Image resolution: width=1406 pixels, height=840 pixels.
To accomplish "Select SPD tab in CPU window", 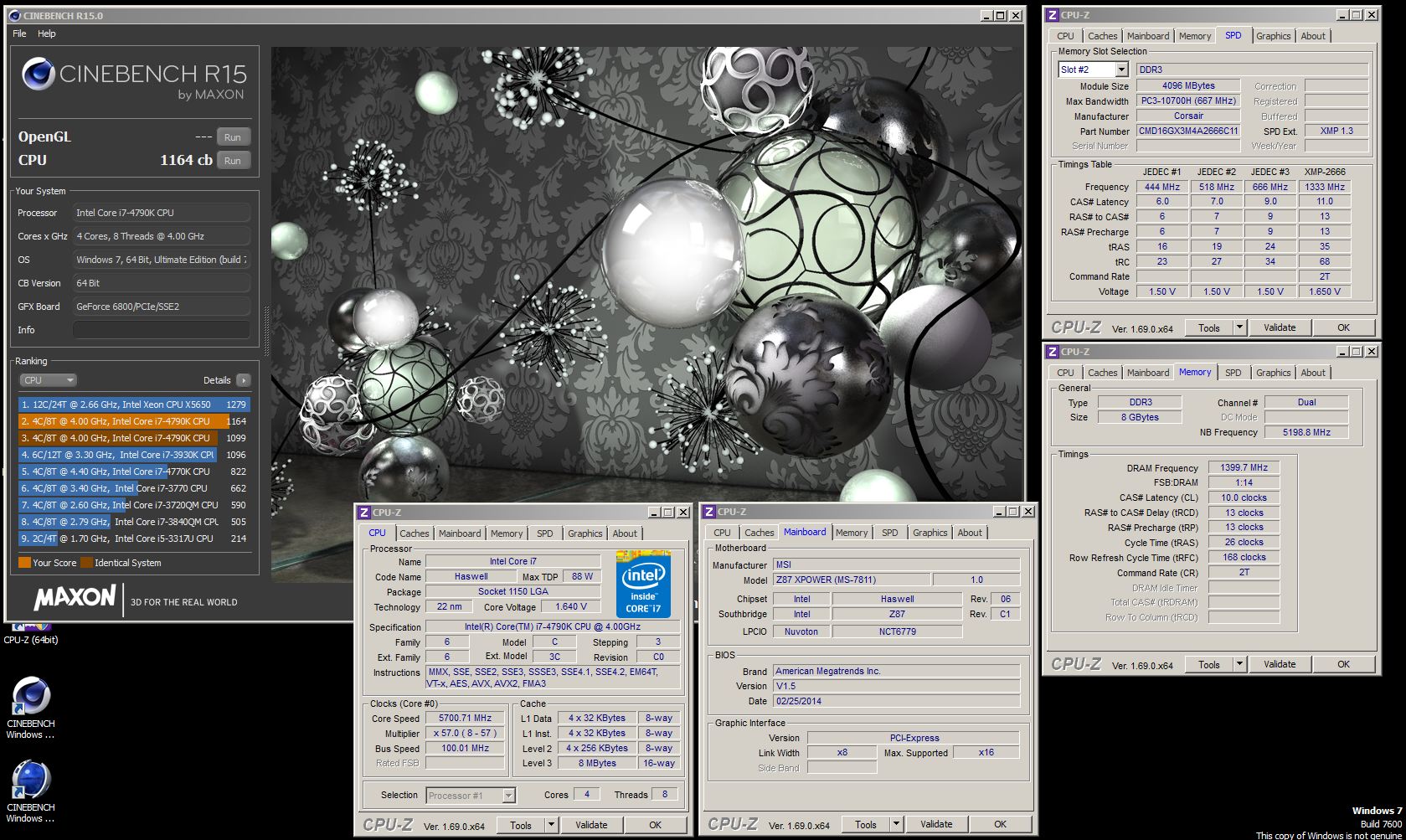I will (x=545, y=533).
